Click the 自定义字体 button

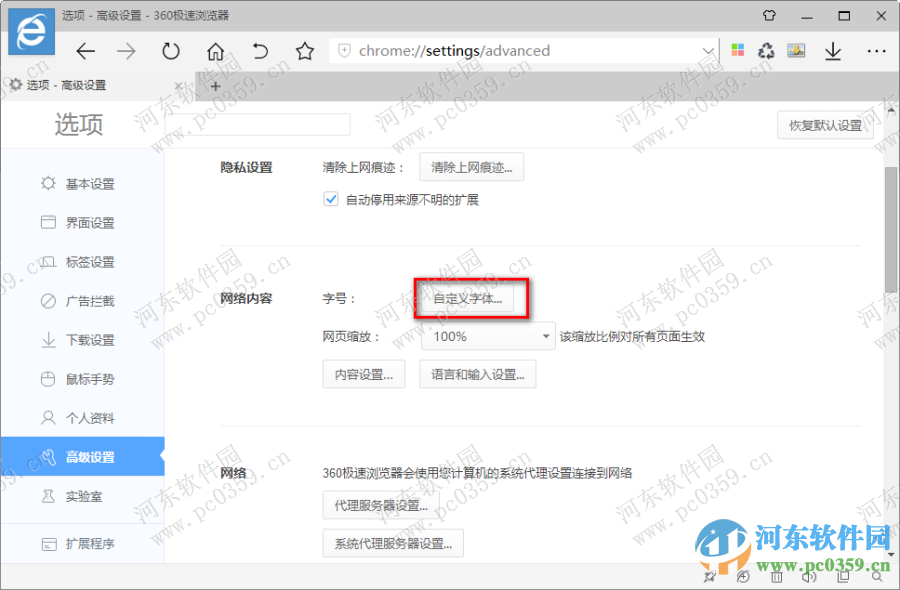pyautogui.click(x=471, y=297)
